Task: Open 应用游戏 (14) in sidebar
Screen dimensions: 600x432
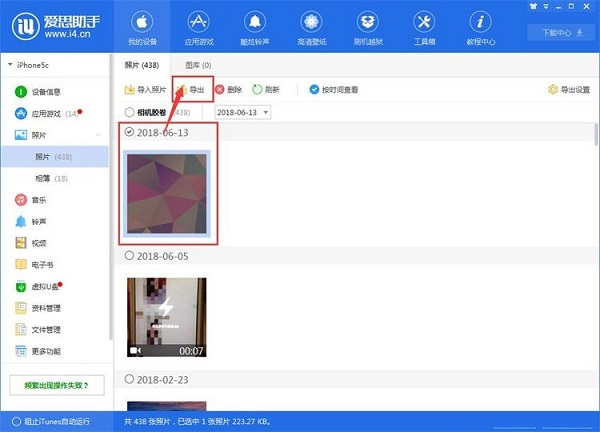Action: (x=48, y=113)
